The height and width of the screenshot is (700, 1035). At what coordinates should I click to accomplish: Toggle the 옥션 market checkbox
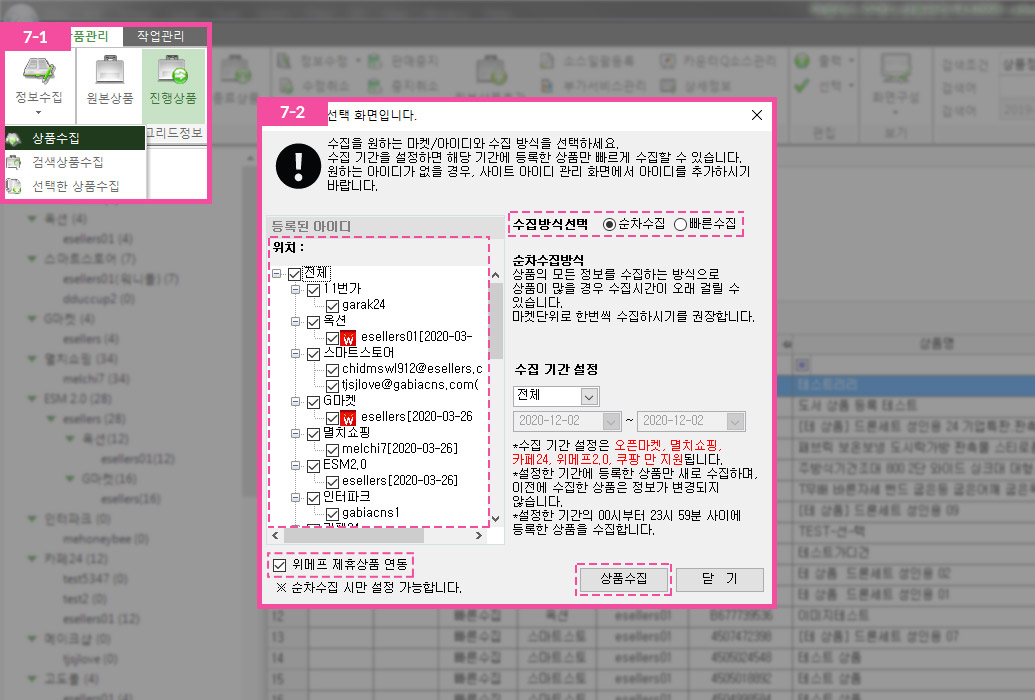pyautogui.click(x=314, y=322)
